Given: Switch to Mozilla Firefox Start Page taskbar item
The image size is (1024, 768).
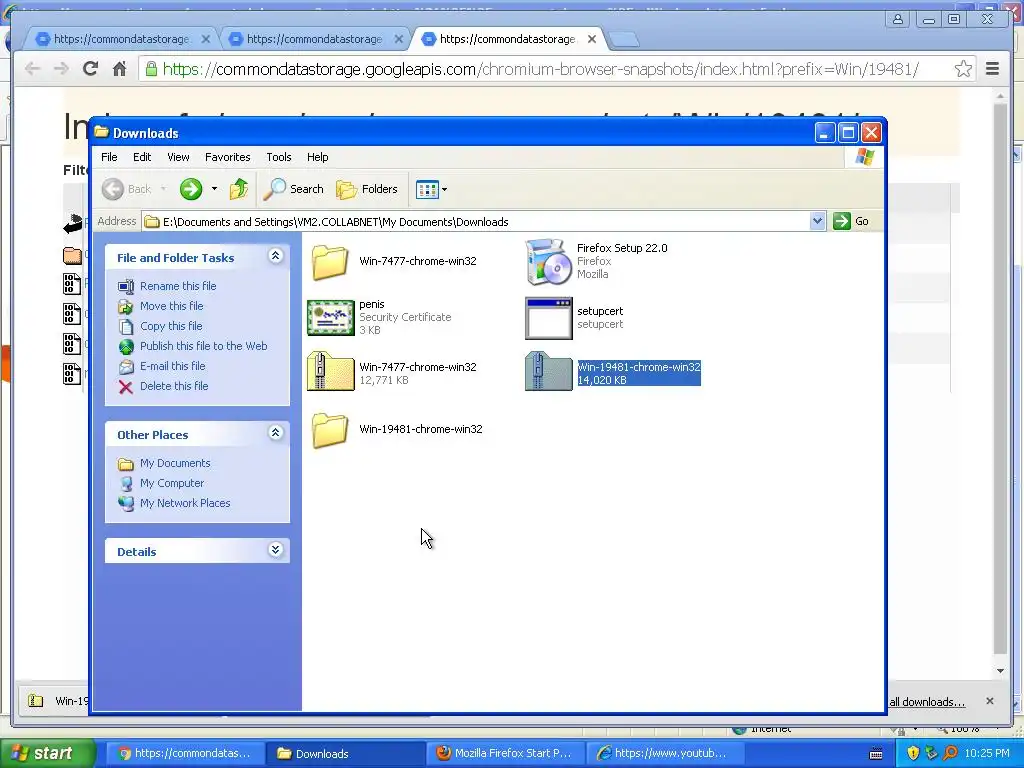Looking at the screenshot, I should click(x=506, y=754).
